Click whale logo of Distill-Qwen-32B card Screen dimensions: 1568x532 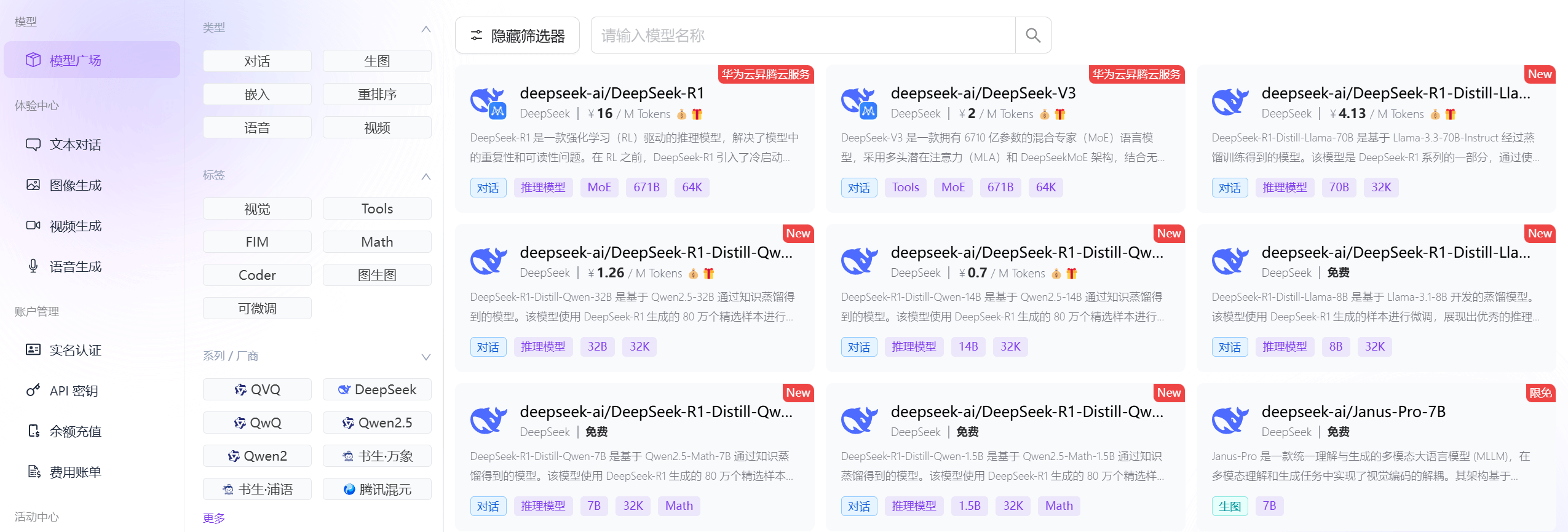coord(489,262)
